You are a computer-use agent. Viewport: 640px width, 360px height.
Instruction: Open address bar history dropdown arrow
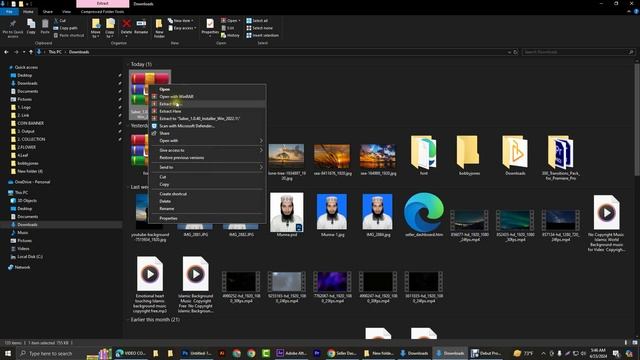pyautogui.click(x=509, y=52)
